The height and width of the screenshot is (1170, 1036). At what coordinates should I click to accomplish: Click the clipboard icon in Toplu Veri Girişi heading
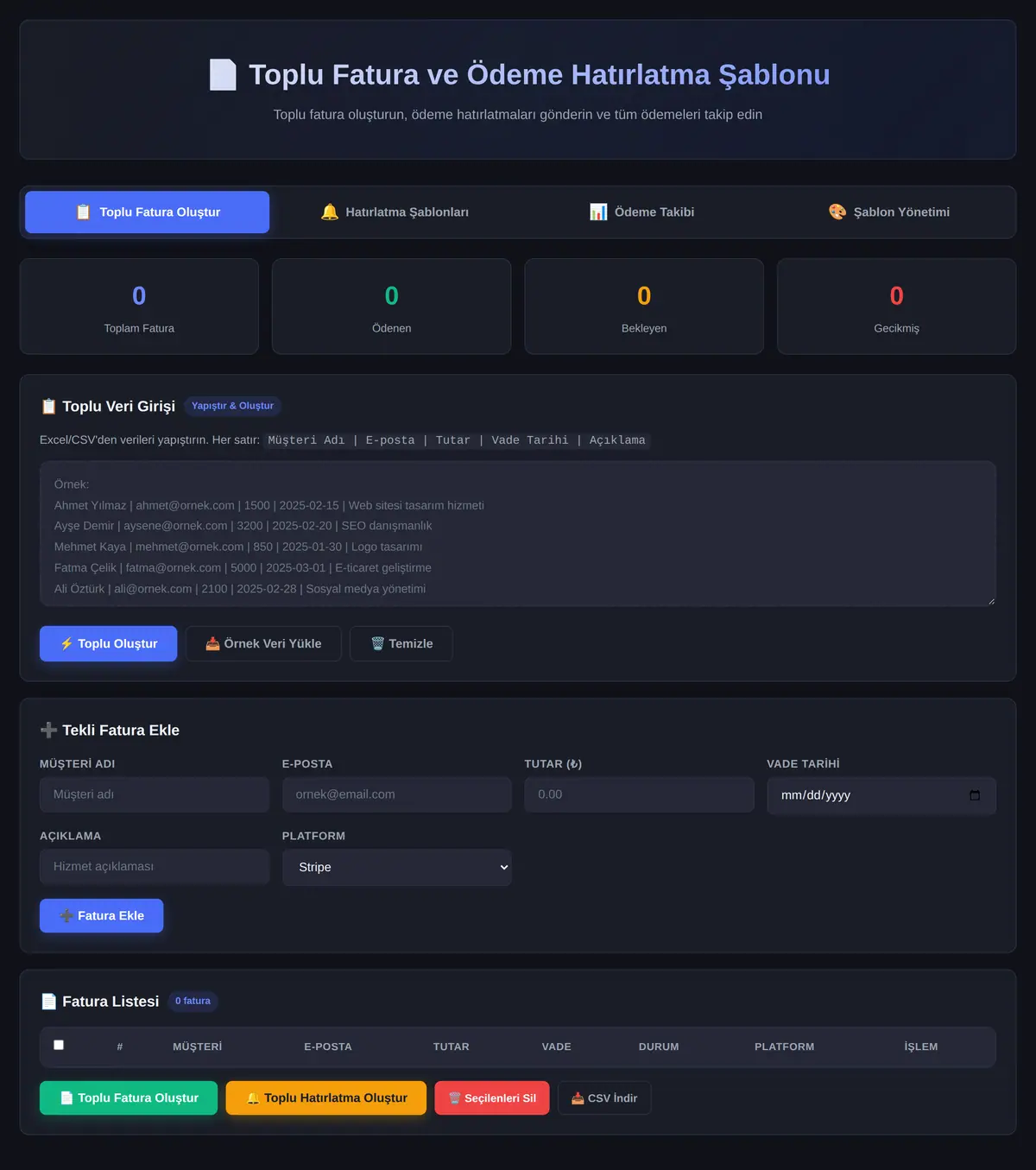coord(48,407)
